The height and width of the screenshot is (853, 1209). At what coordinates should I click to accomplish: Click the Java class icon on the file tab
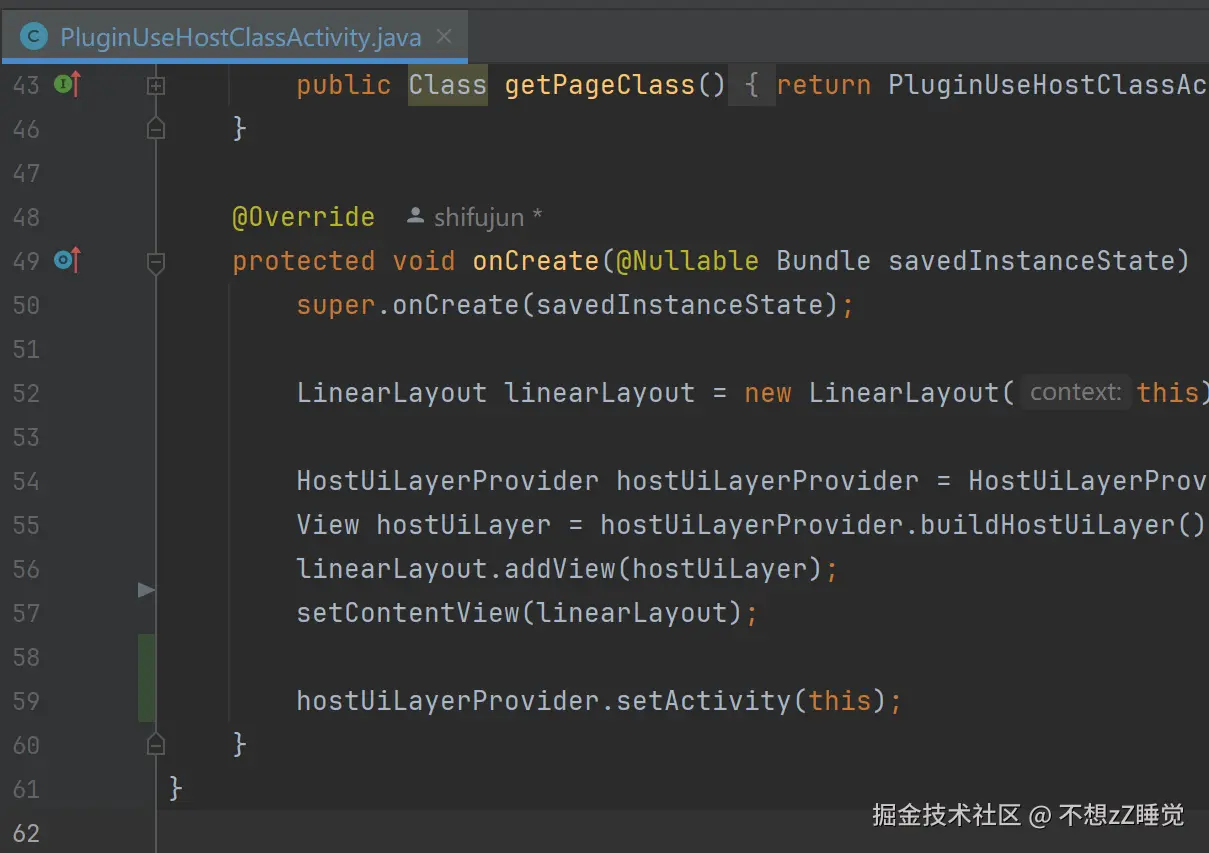[x=34, y=38]
